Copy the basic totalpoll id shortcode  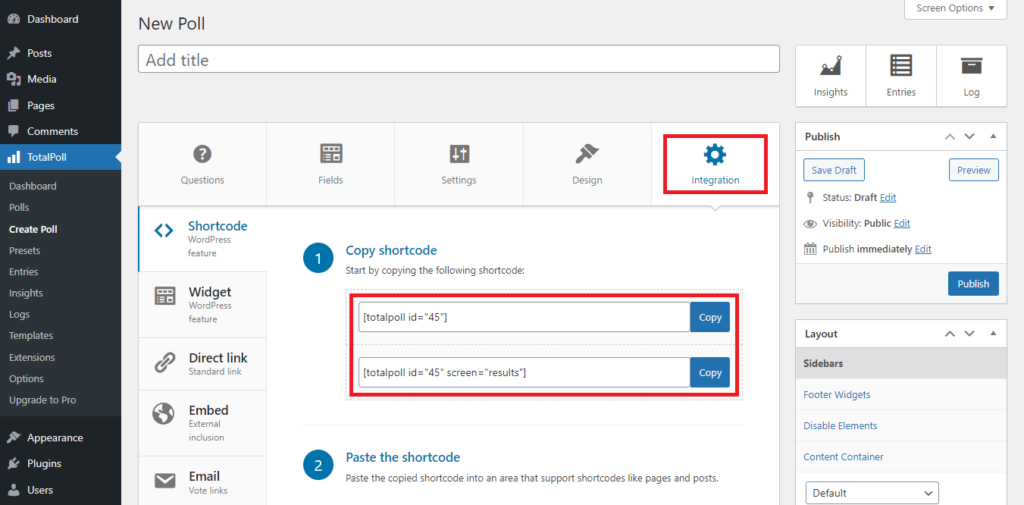(710, 317)
